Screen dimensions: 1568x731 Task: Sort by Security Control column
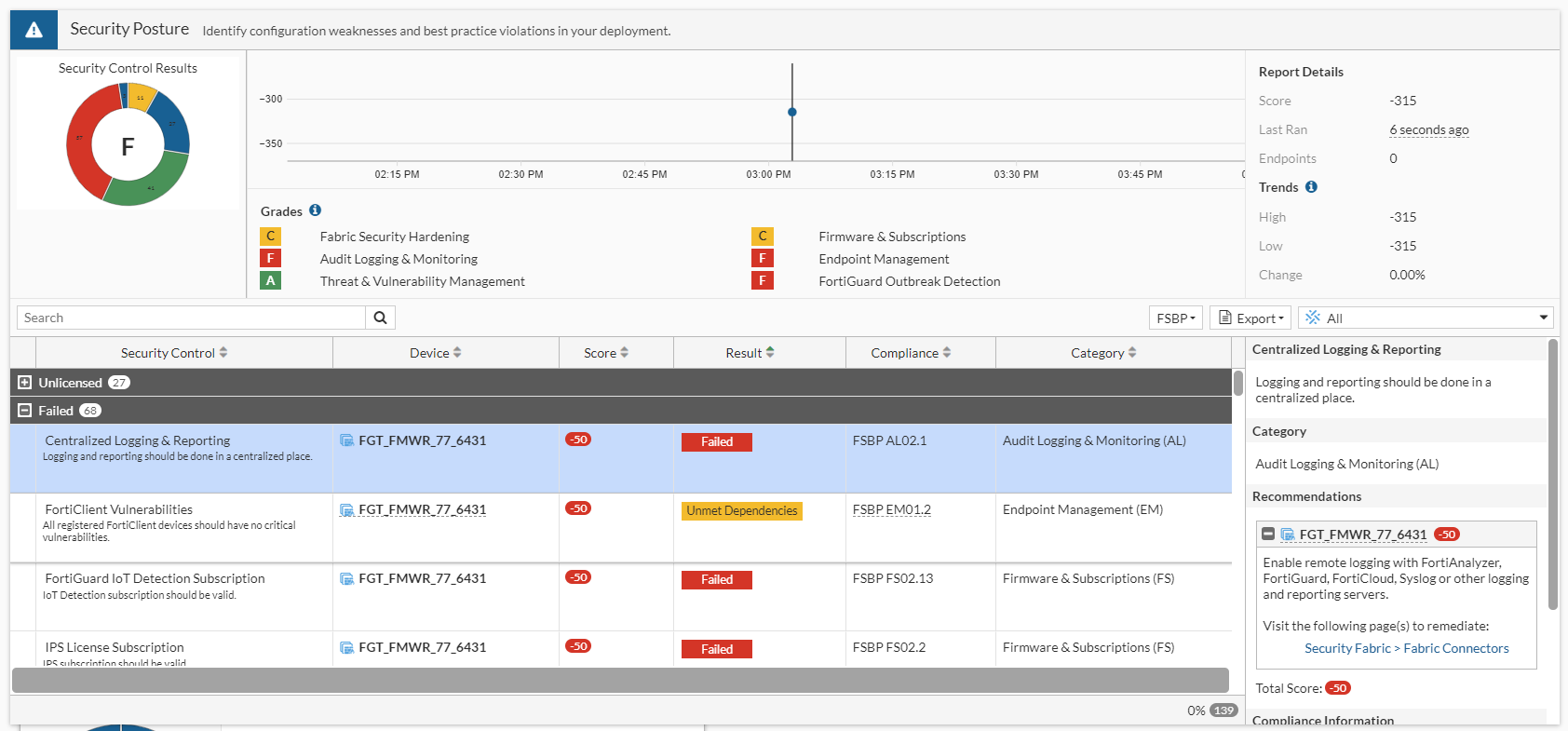(x=174, y=353)
